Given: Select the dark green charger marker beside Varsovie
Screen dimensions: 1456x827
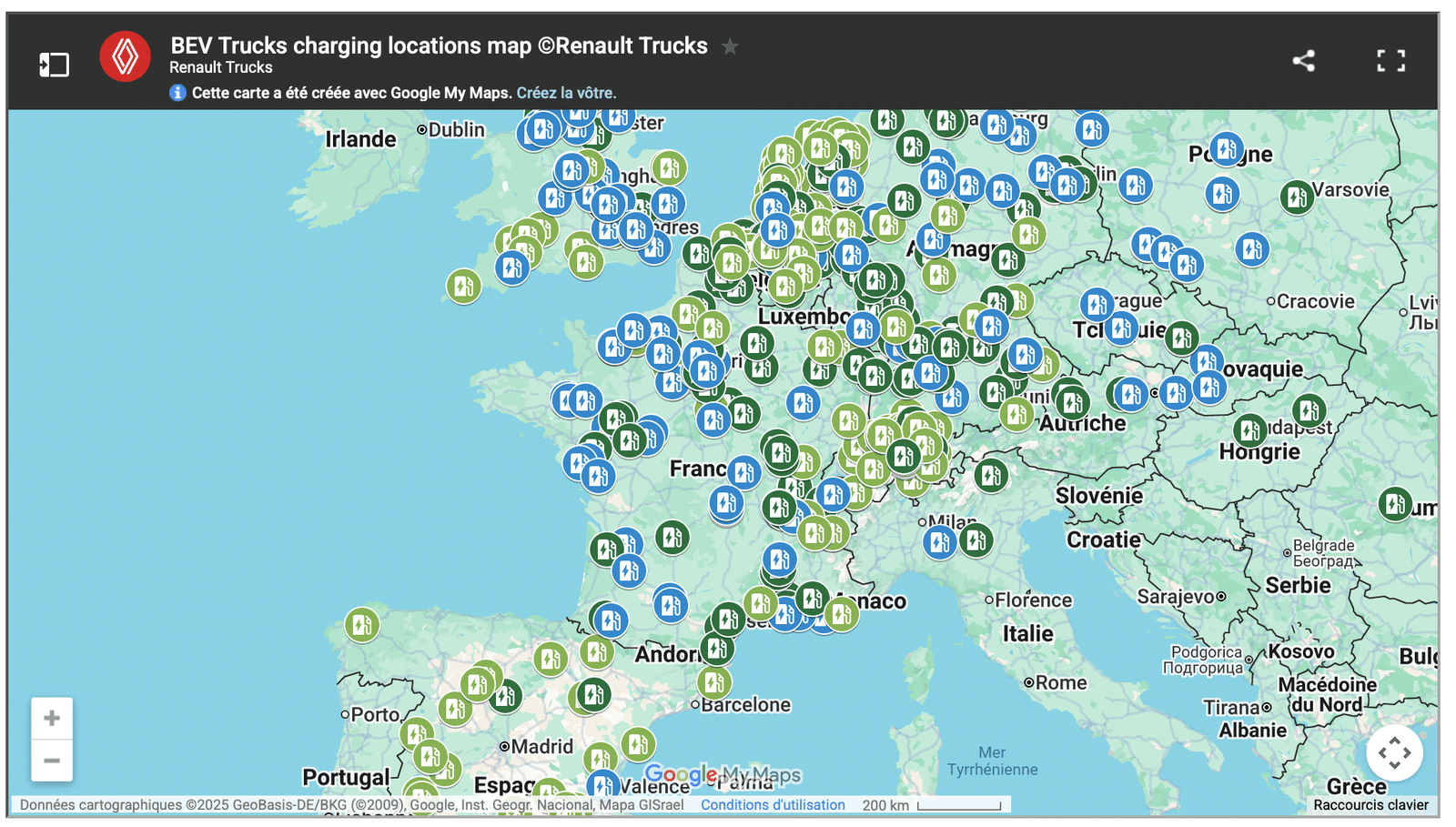Looking at the screenshot, I should [1296, 197].
